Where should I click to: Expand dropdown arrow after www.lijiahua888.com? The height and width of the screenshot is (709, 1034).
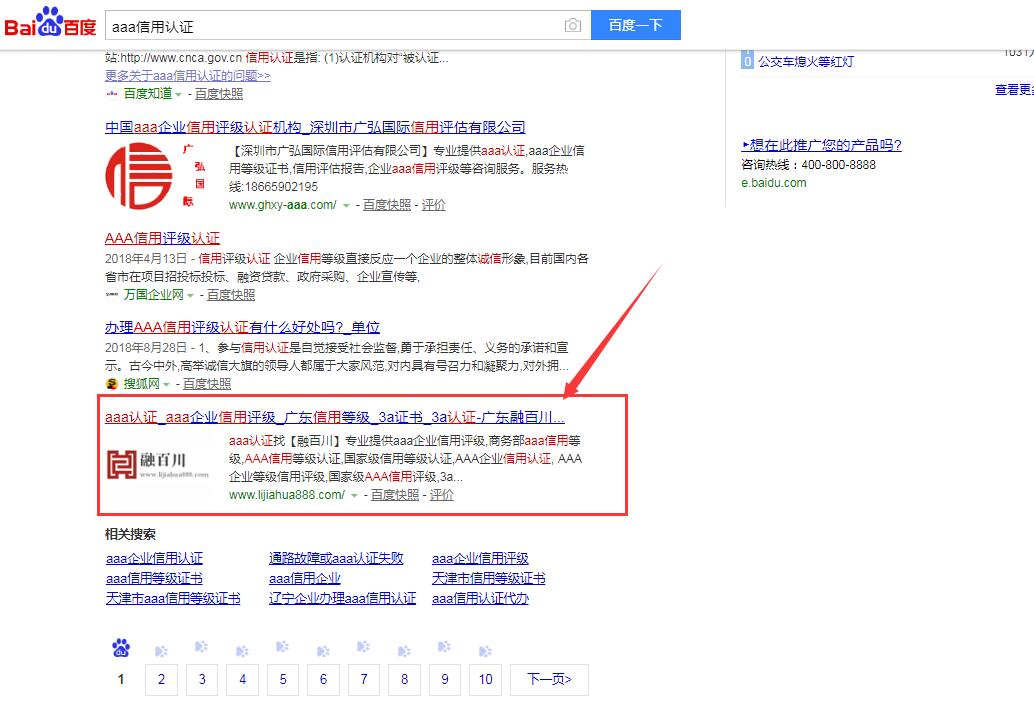[354, 495]
